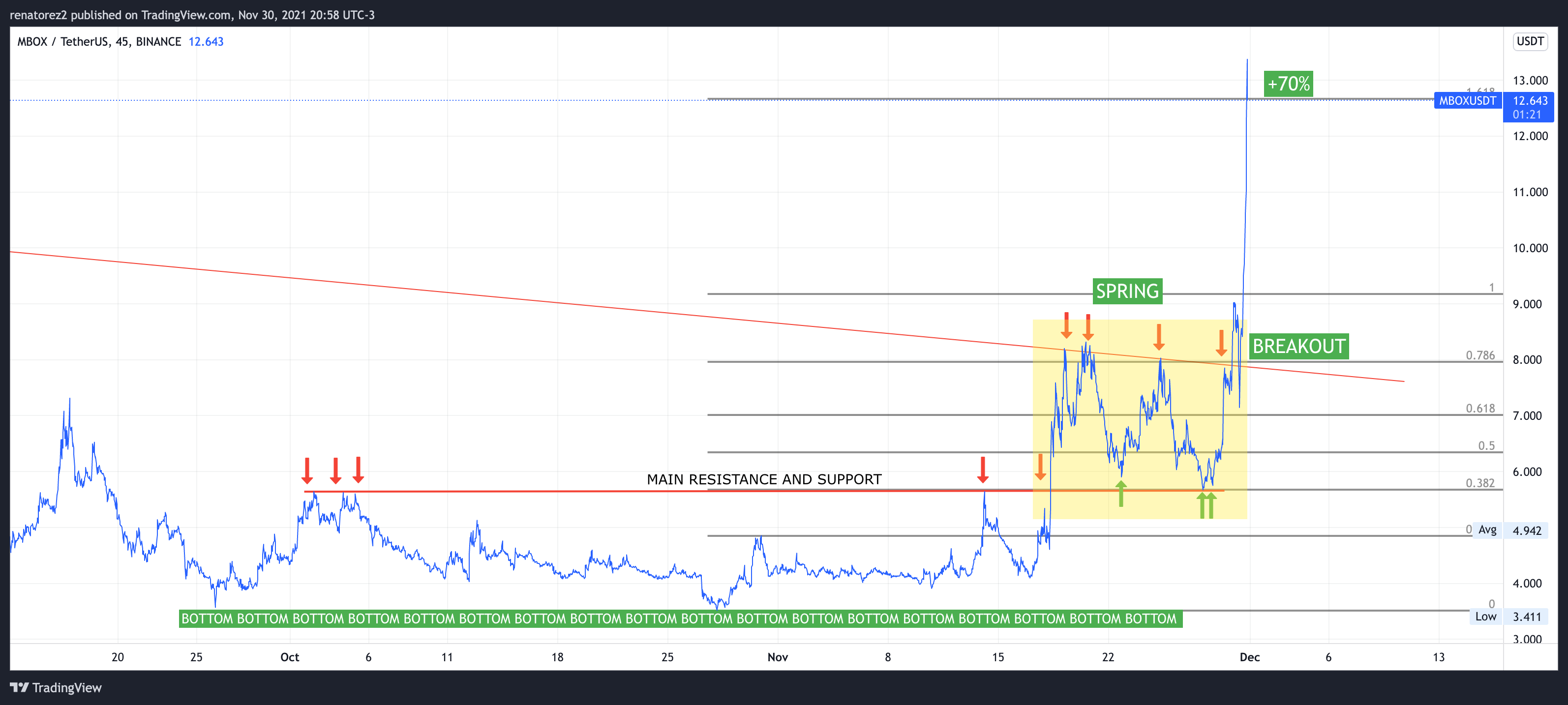Click the MBOX / TetherUS, 45, BINANCE title
1568x705 pixels.
pyautogui.click(x=99, y=41)
